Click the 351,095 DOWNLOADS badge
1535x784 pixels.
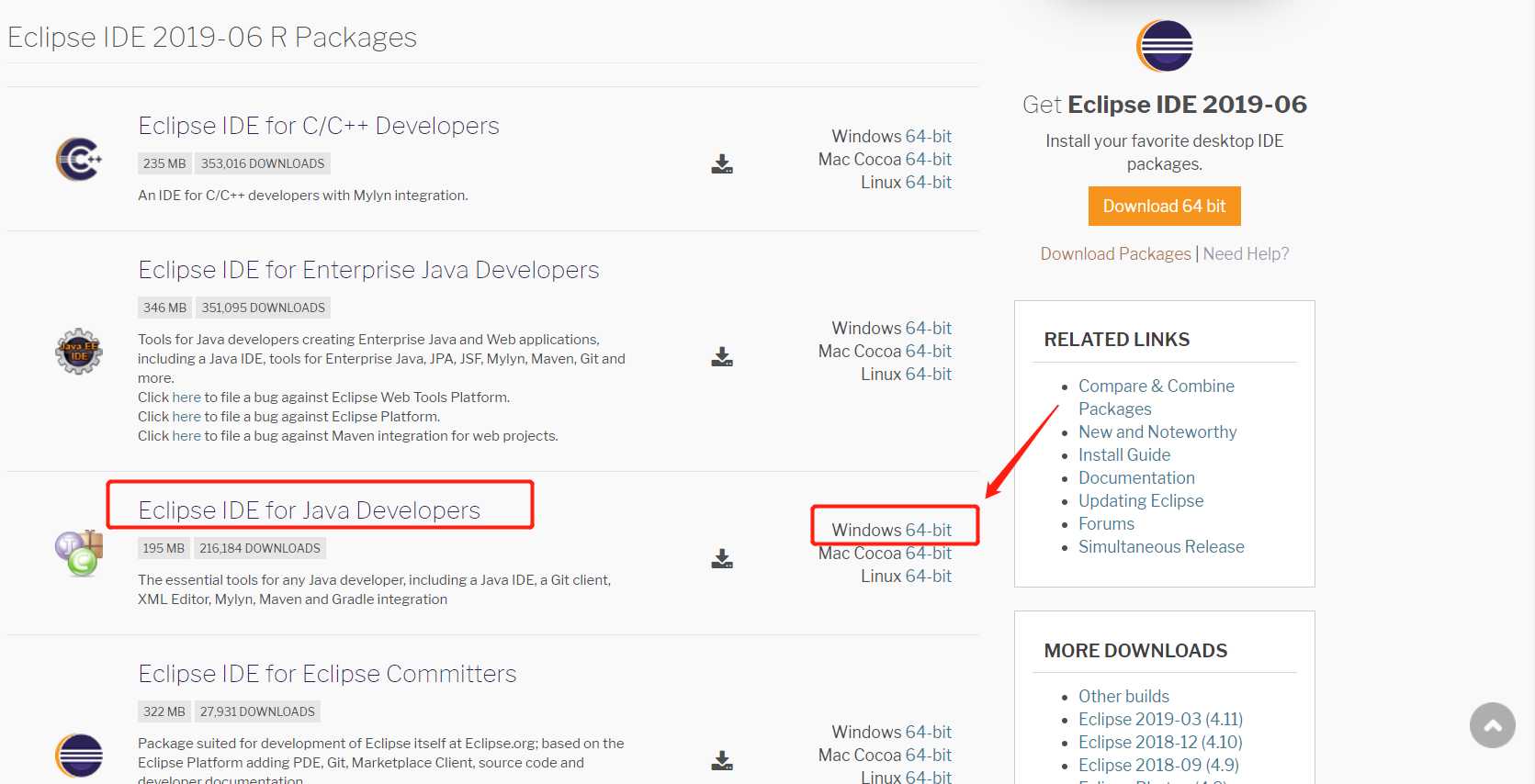[x=263, y=308]
